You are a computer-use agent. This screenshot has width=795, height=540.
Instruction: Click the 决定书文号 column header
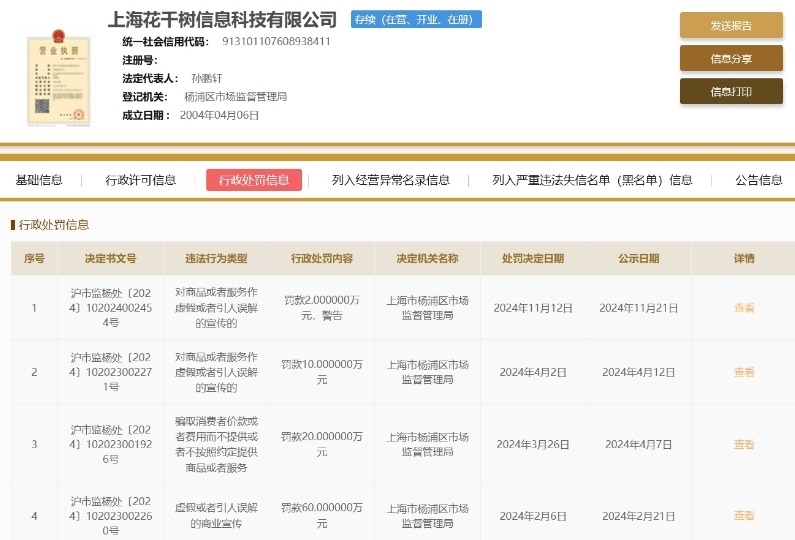(111, 259)
